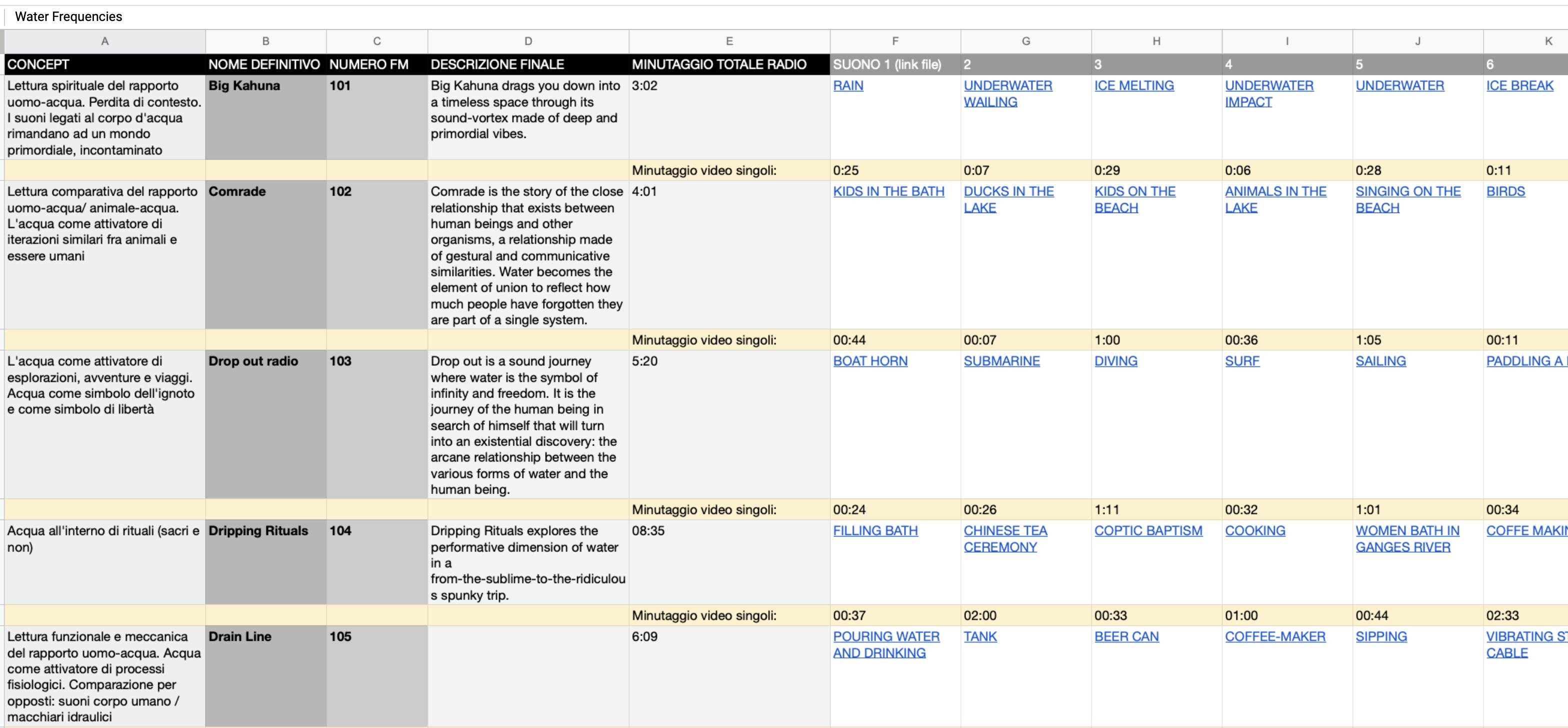1568x728 pixels.
Task: Select the 5:20 total duration cell
Action: click(729, 424)
